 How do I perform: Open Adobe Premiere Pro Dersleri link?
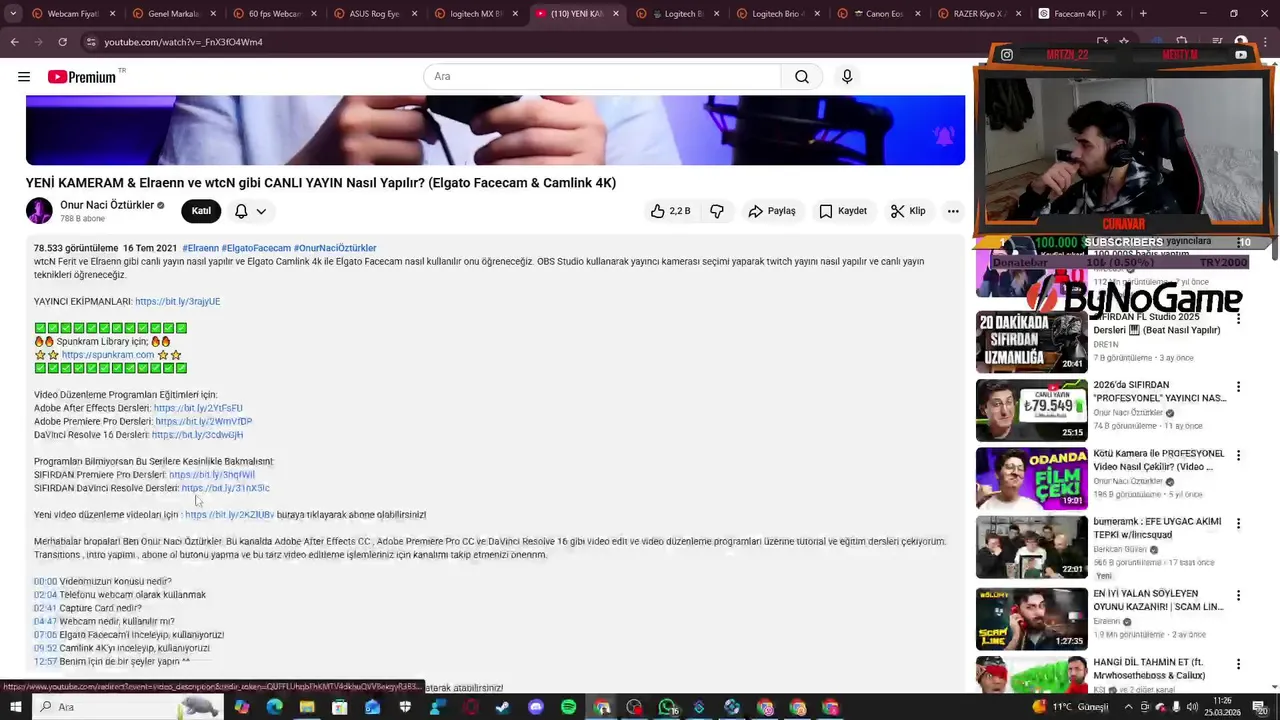[x=204, y=422]
